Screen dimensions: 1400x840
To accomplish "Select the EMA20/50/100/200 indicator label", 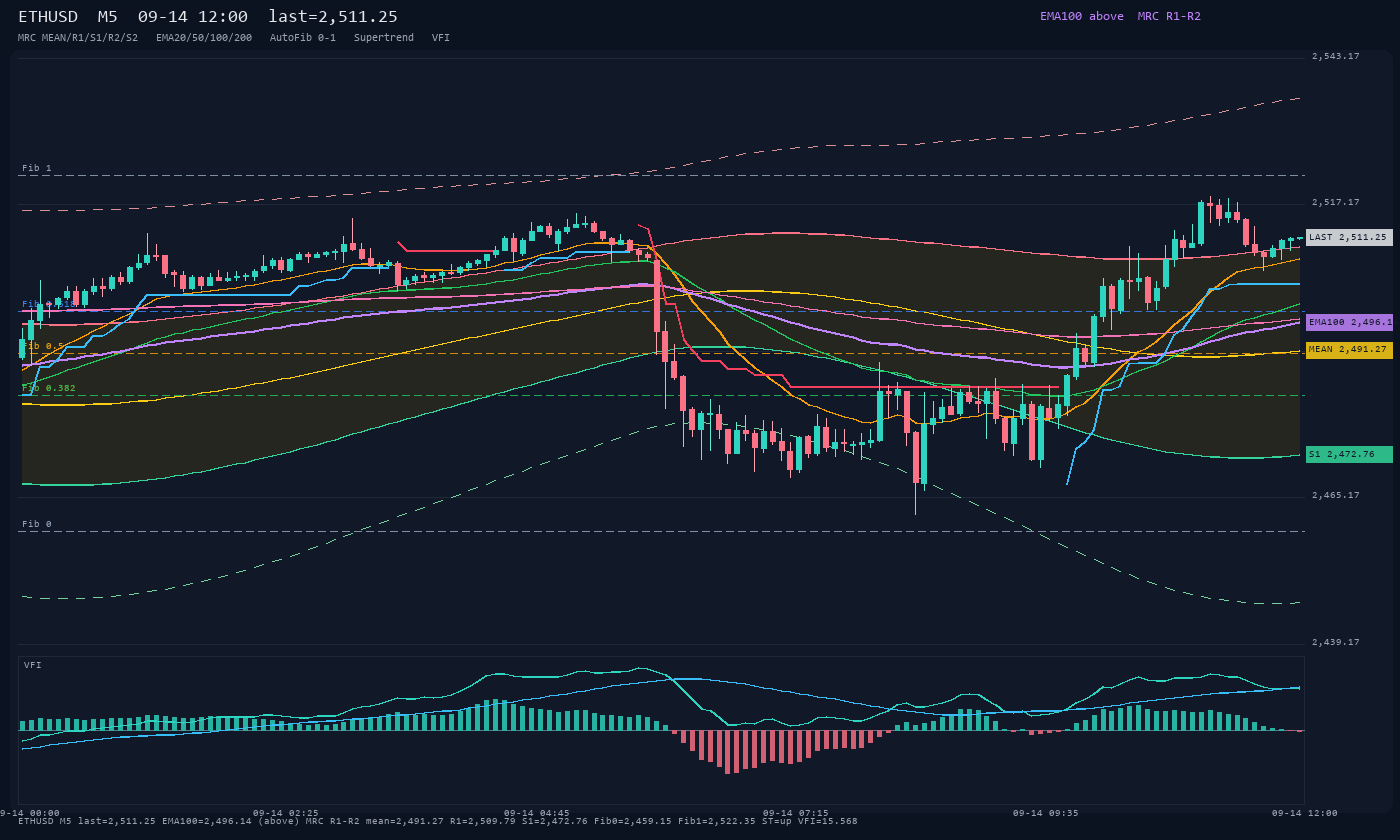I will (204, 38).
